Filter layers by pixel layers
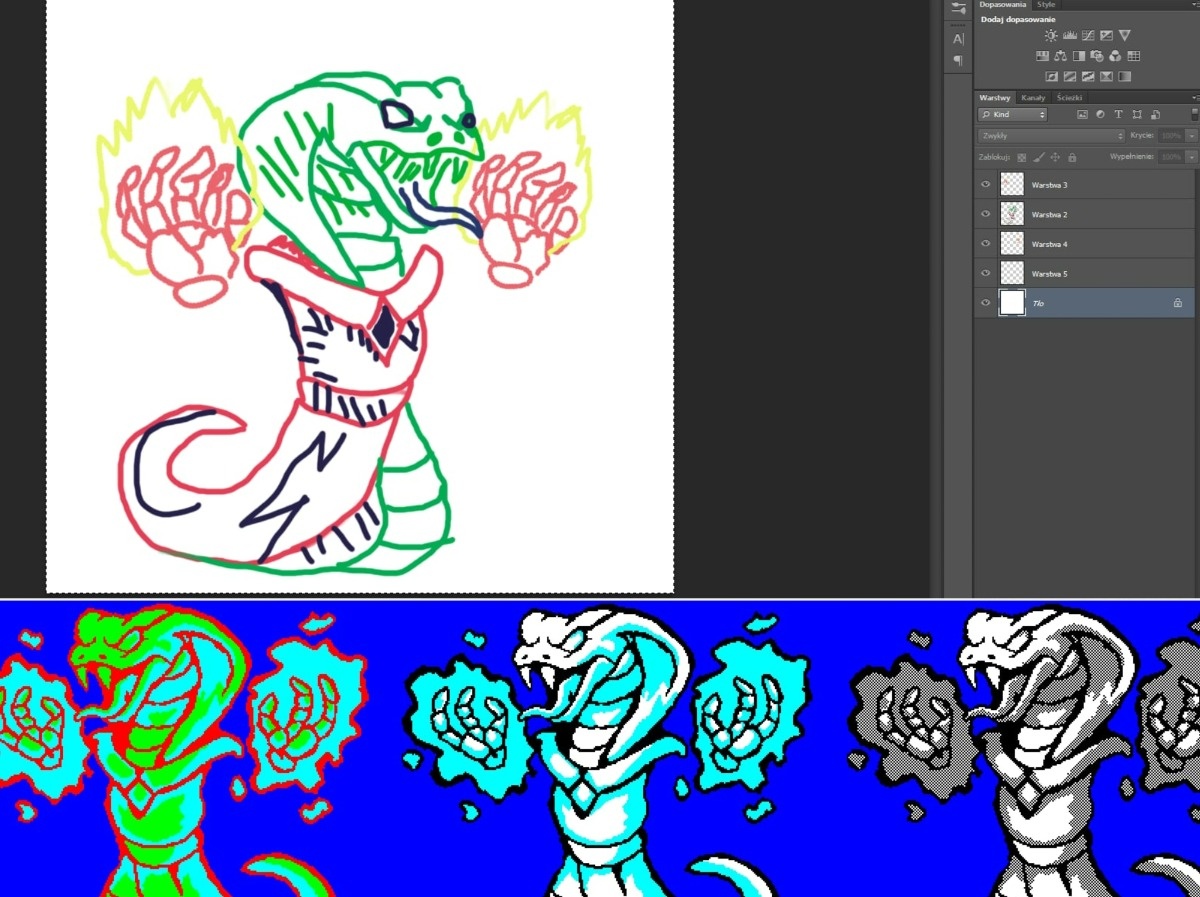This screenshot has width=1200, height=897. pyautogui.click(x=1082, y=114)
